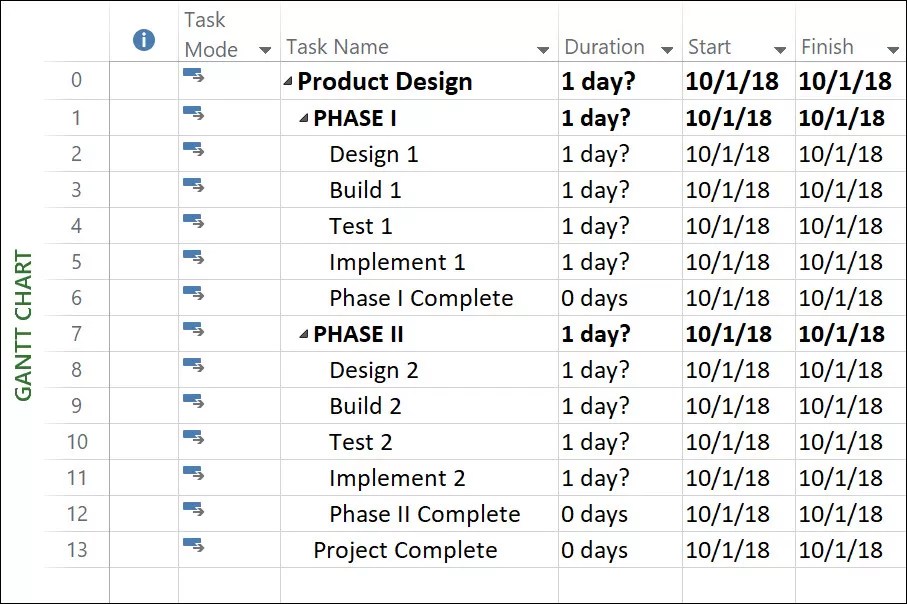
Task: Click the task mode icon for Design 1
Action: click(x=193, y=148)
